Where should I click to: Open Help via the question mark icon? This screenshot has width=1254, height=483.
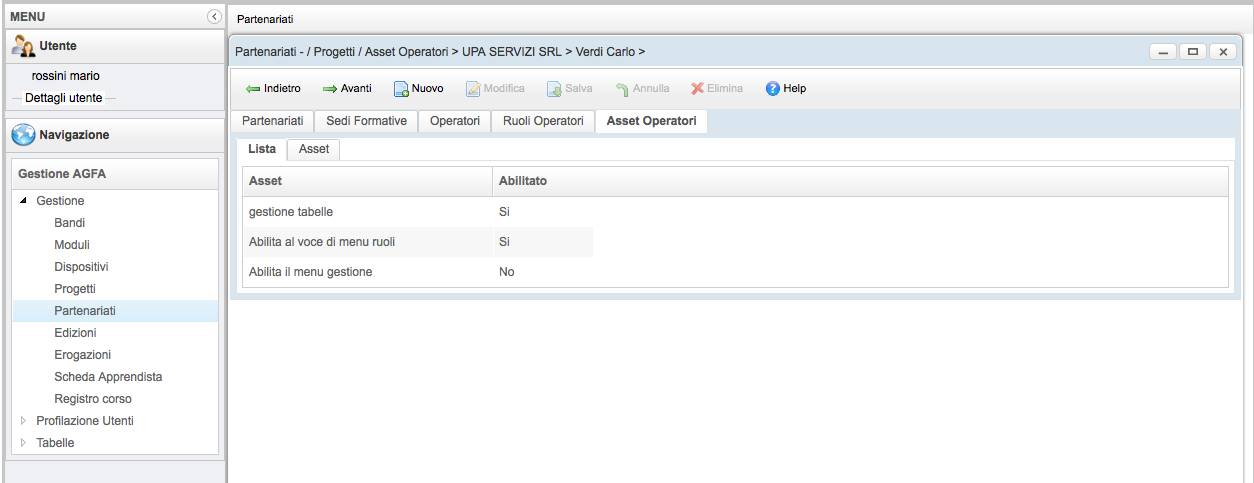click(772, 89)
